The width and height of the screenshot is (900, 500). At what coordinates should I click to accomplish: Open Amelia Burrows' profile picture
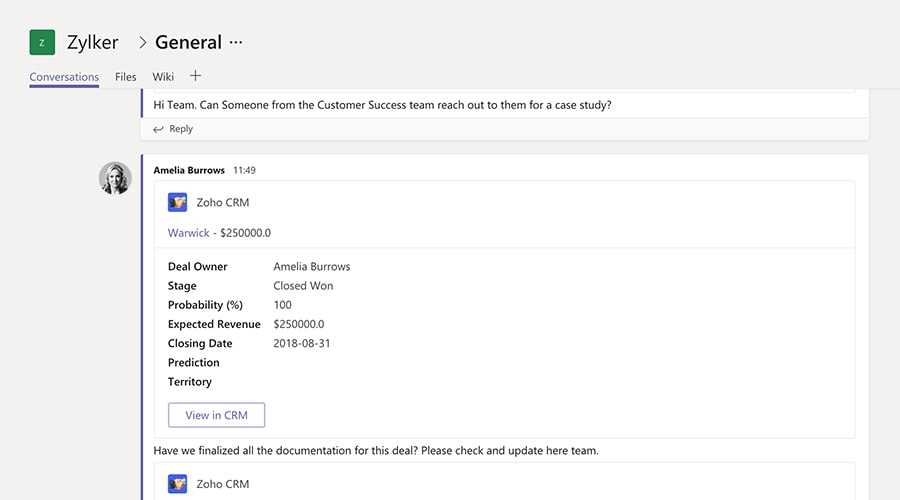pyautogui.click(x=115, y=178)
